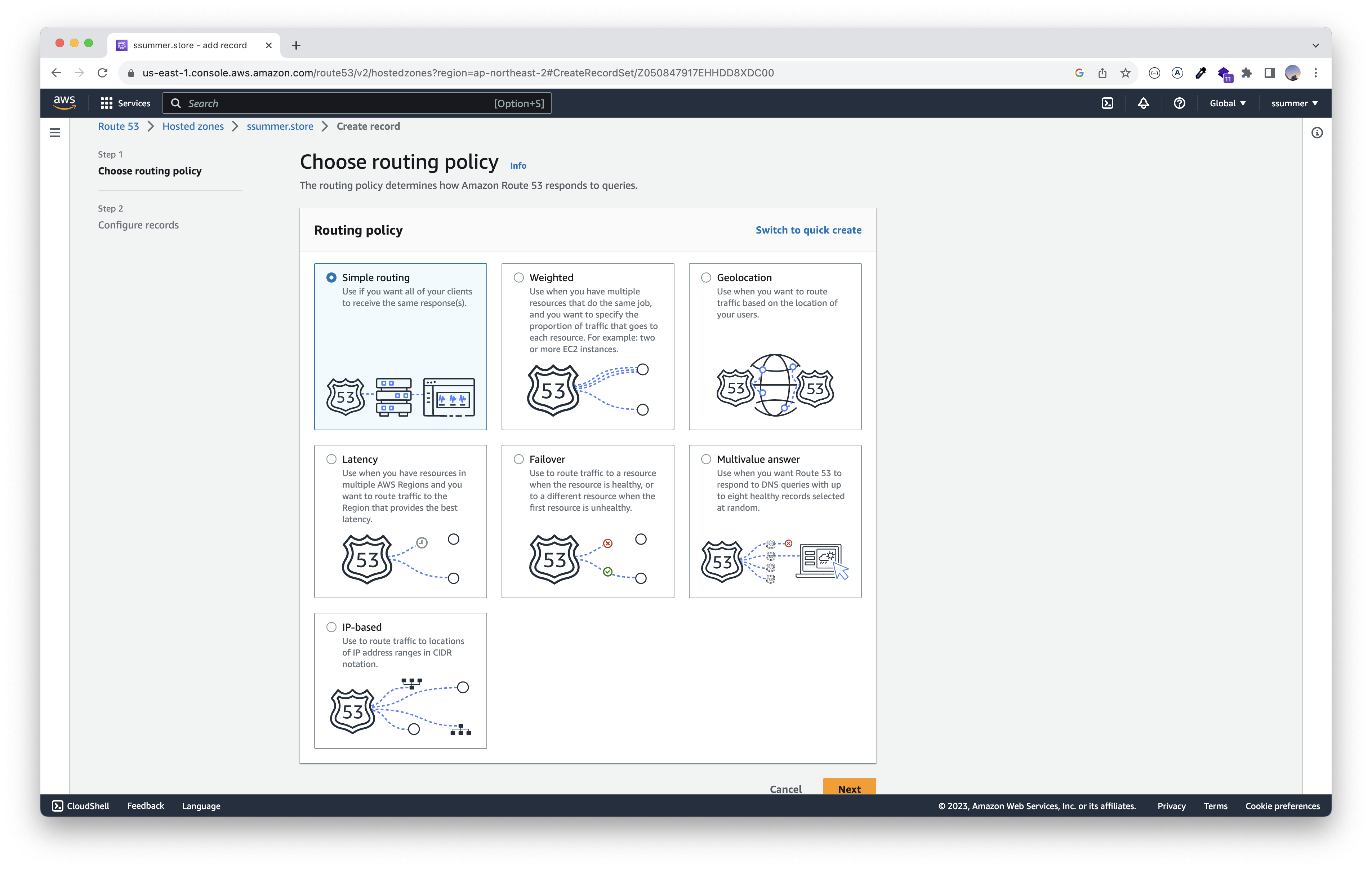Select the Failover routing policy

pyautogui.click(x=518, y=460)
